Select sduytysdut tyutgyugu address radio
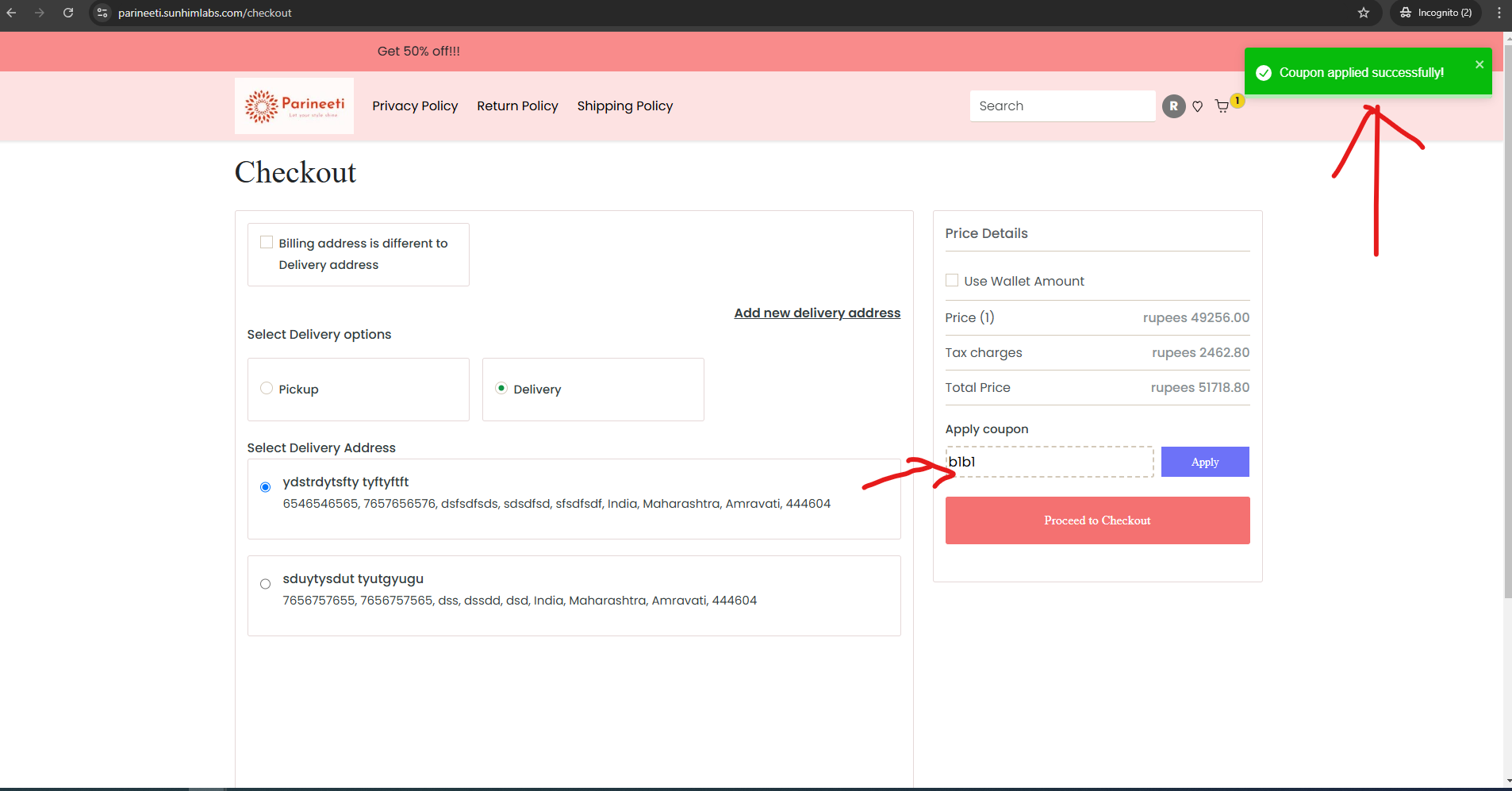The width and height of the screenshot is (1512, 791). click(x=266, y=584)
